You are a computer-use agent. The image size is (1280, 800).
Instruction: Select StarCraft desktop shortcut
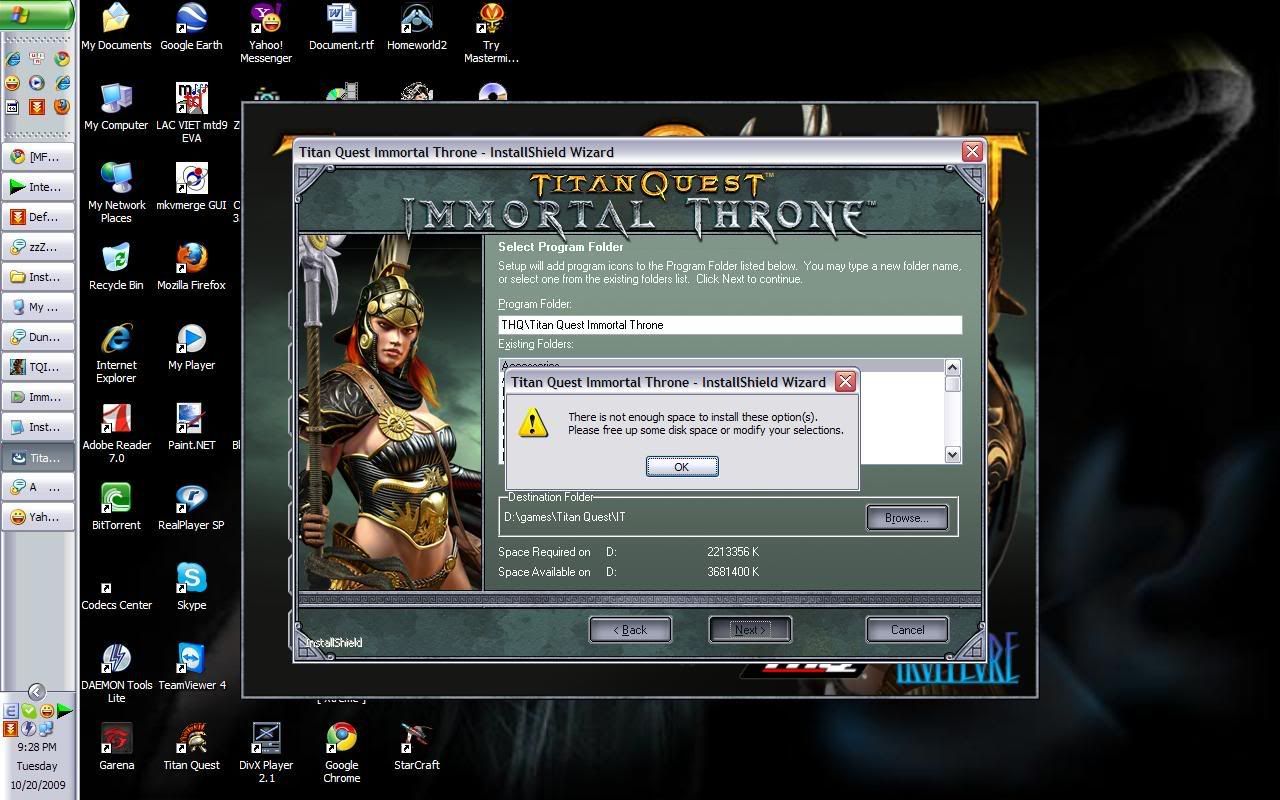416,747
